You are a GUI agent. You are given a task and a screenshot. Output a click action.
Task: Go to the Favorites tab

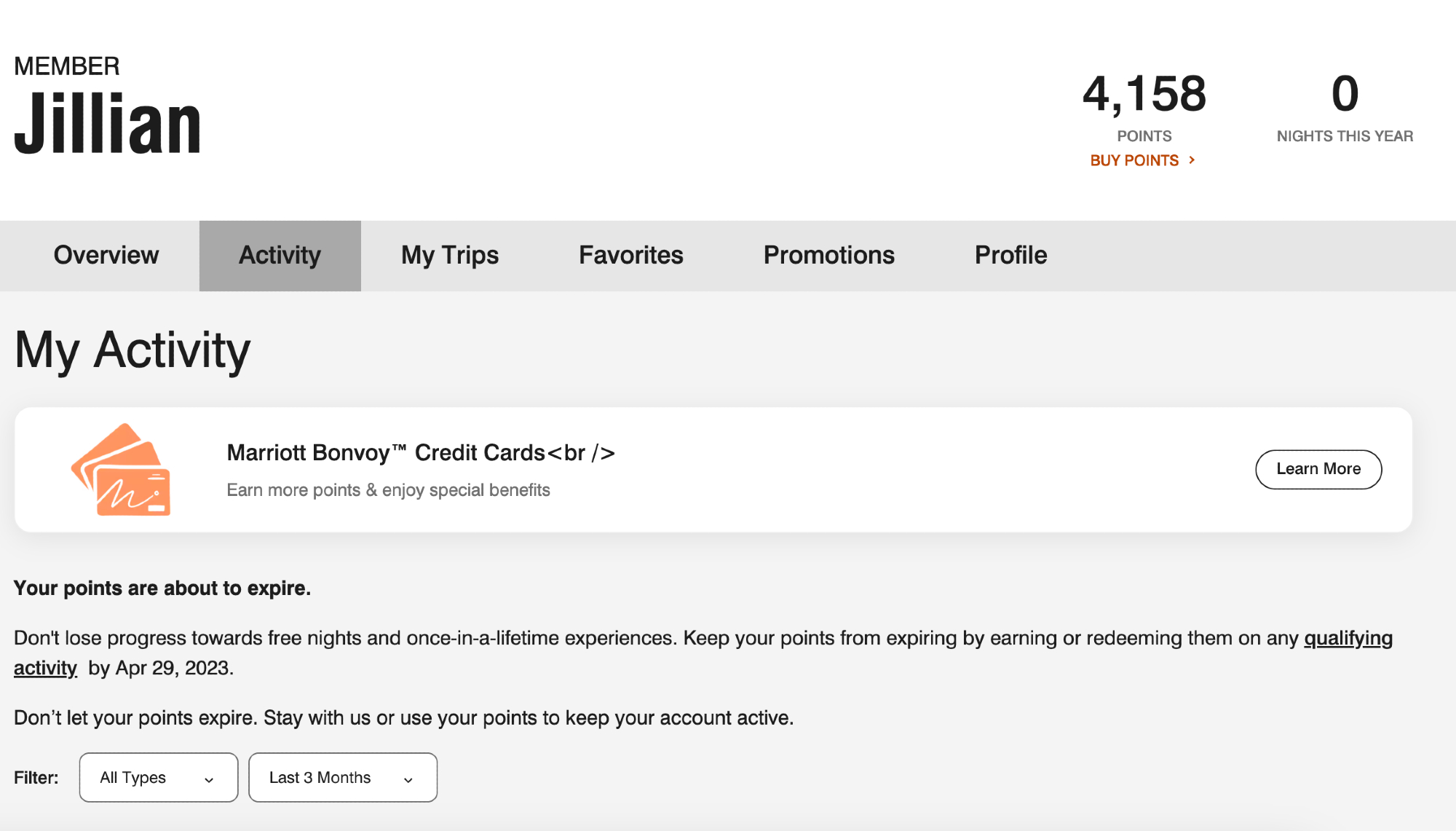630,256
